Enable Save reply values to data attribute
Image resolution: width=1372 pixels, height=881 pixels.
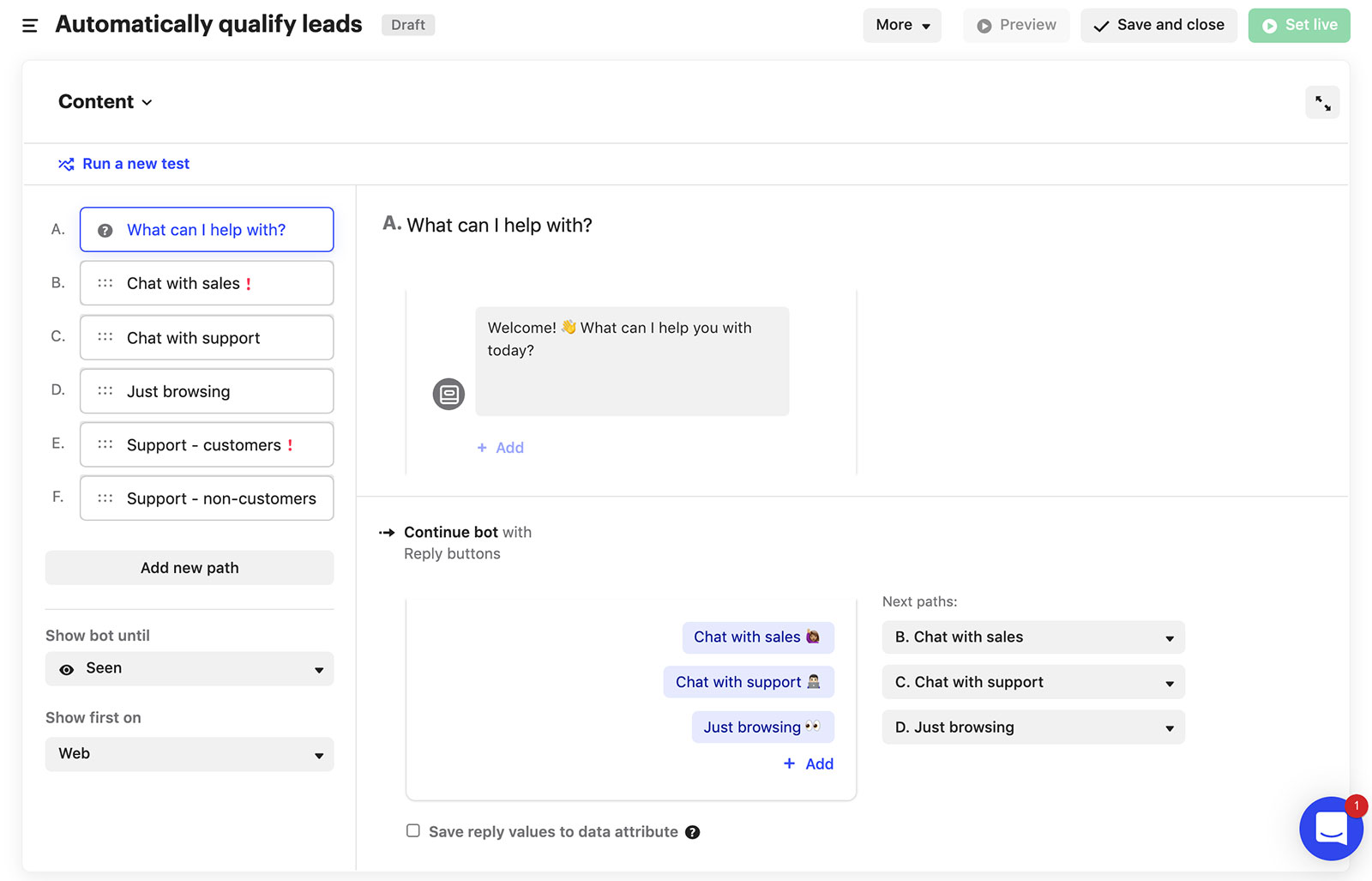[413, 830]
